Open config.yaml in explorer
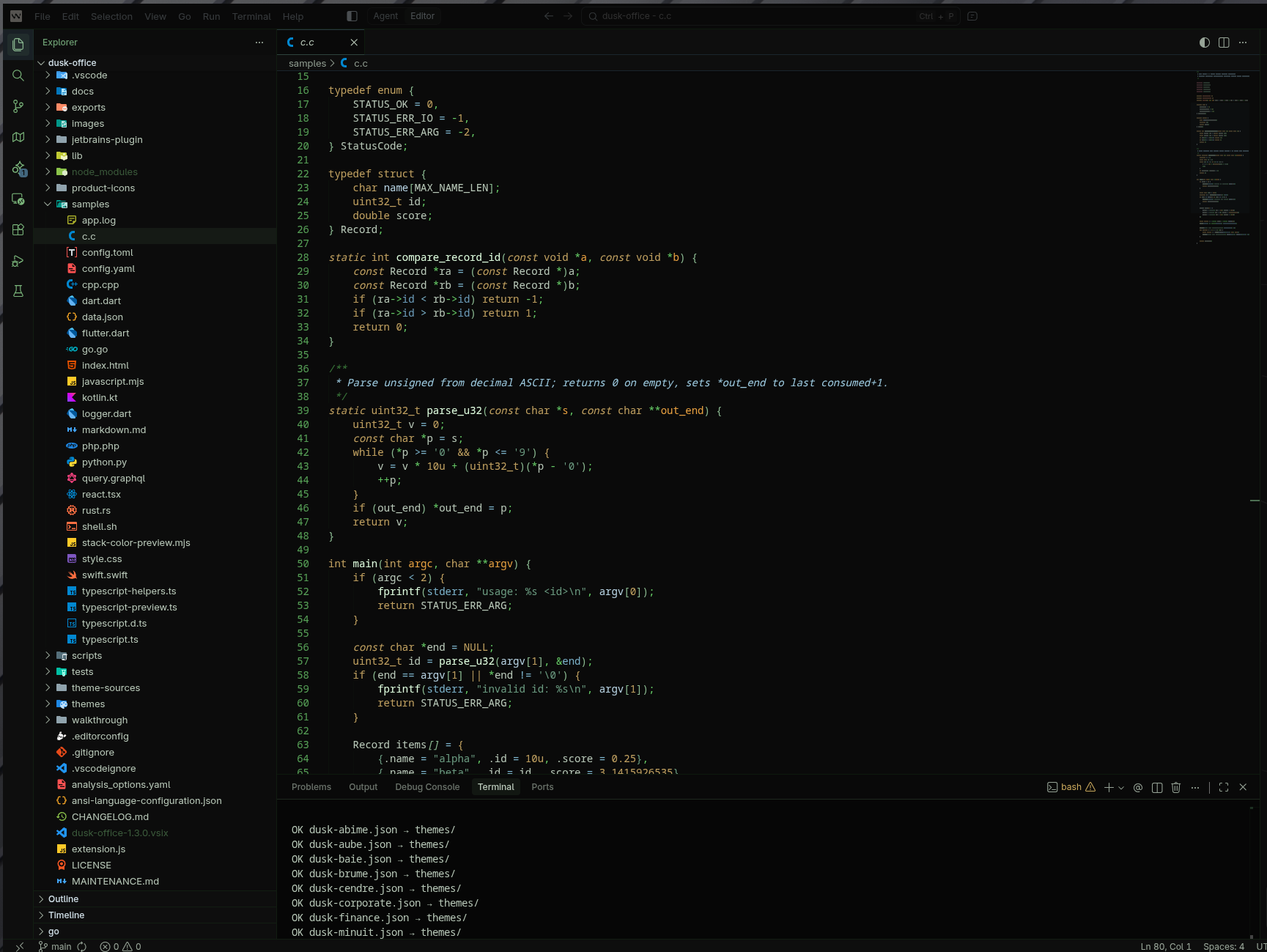The width and height of the screenshot is (1267, 952). (x=155, y=269)
